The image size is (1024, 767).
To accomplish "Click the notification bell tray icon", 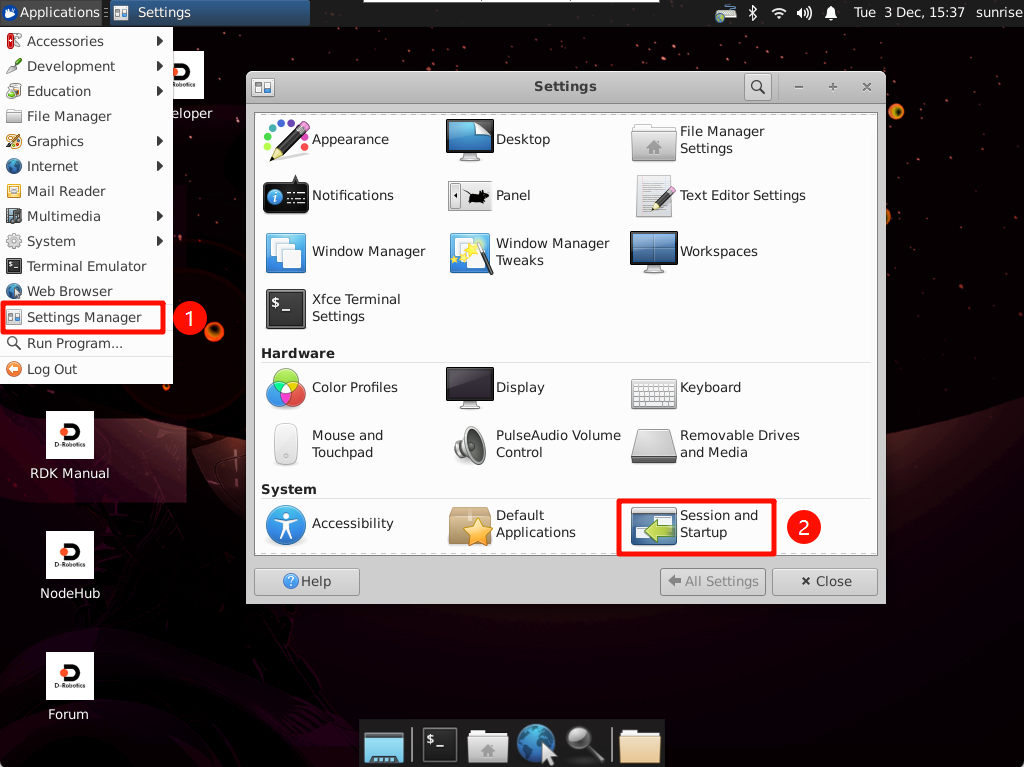I will point(831,12).
